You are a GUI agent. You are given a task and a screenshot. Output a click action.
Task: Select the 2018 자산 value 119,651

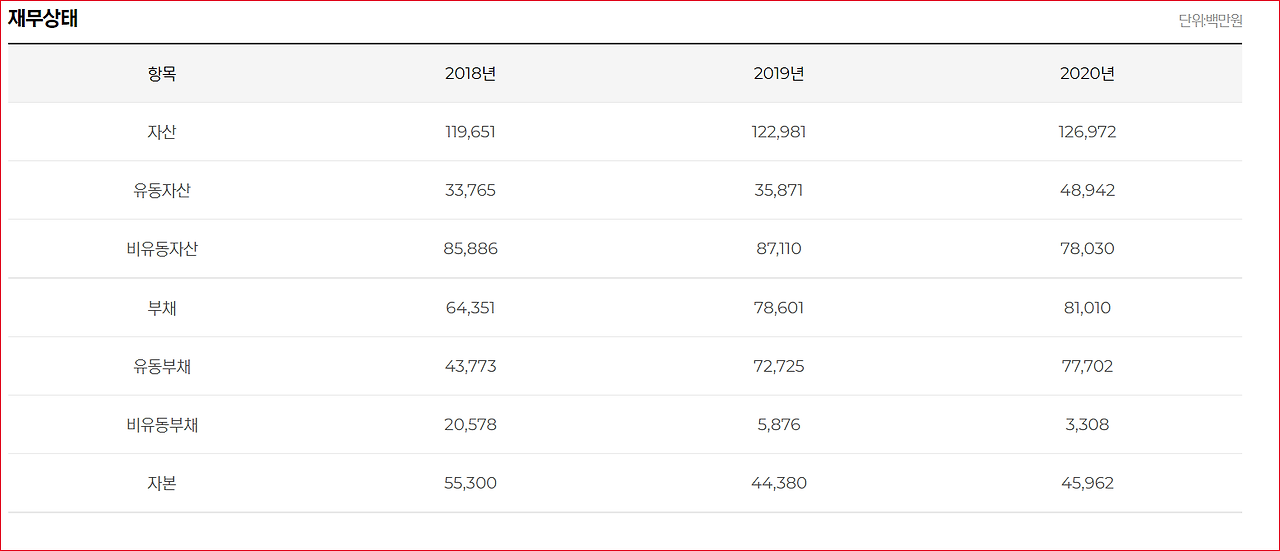point(470,132)
